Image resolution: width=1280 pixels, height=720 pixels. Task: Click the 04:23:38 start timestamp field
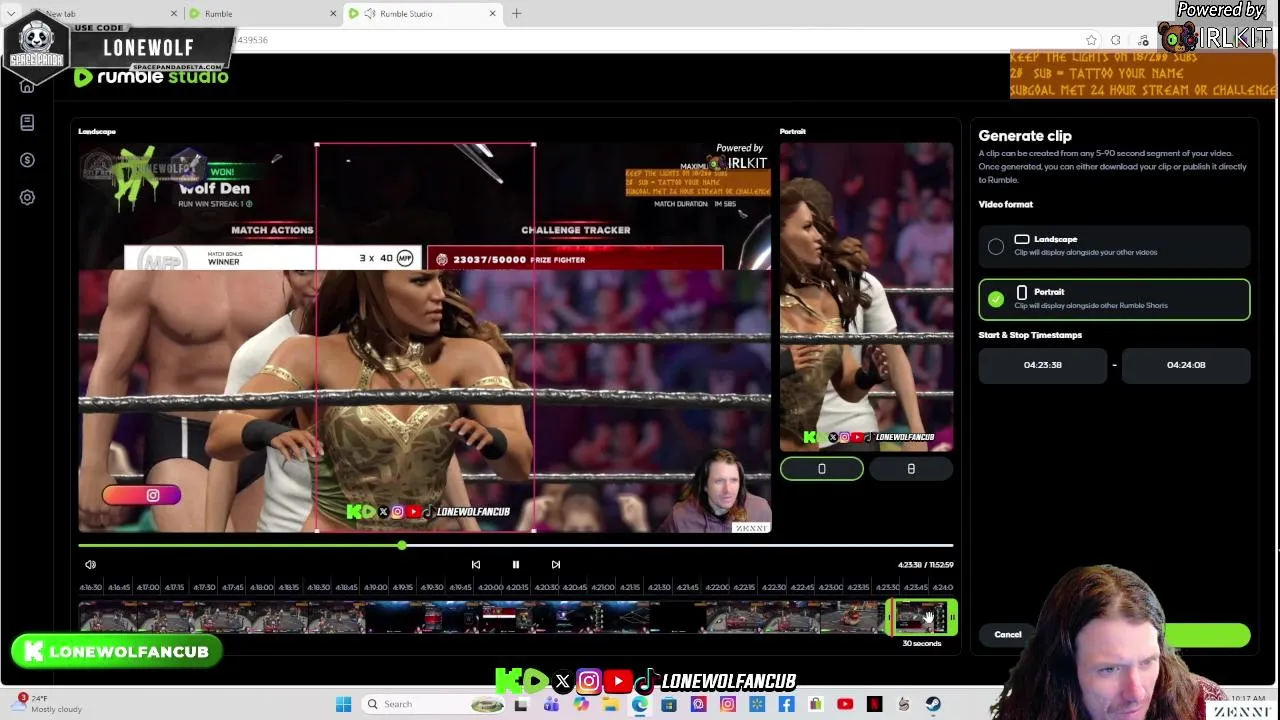pos(1042,365)
